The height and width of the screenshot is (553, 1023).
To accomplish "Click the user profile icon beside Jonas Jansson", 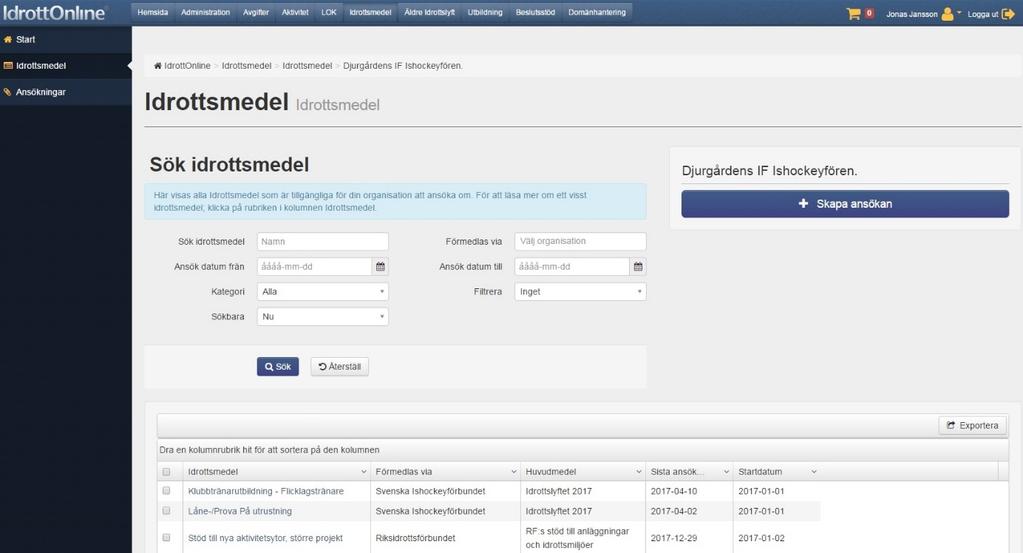I will click(x=947, y=14).
